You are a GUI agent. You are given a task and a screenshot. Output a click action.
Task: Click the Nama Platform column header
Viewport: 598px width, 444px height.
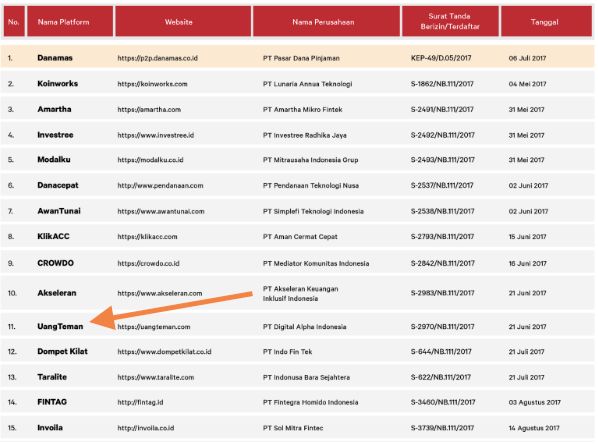click(x=70, y=21)
